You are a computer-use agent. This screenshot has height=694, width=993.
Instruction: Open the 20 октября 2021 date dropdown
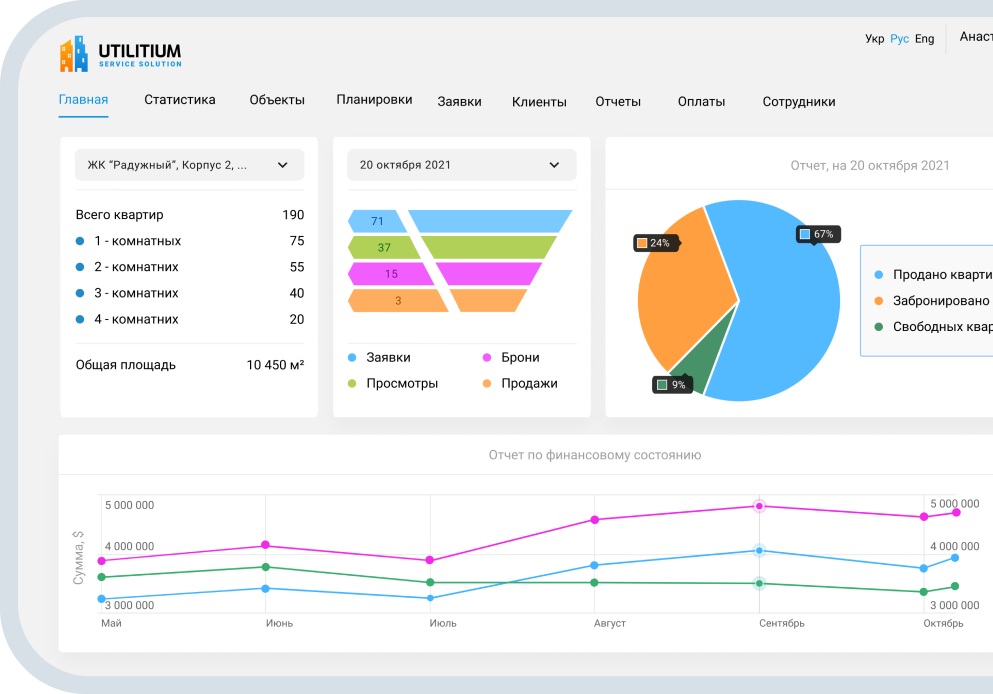point(462,165)
